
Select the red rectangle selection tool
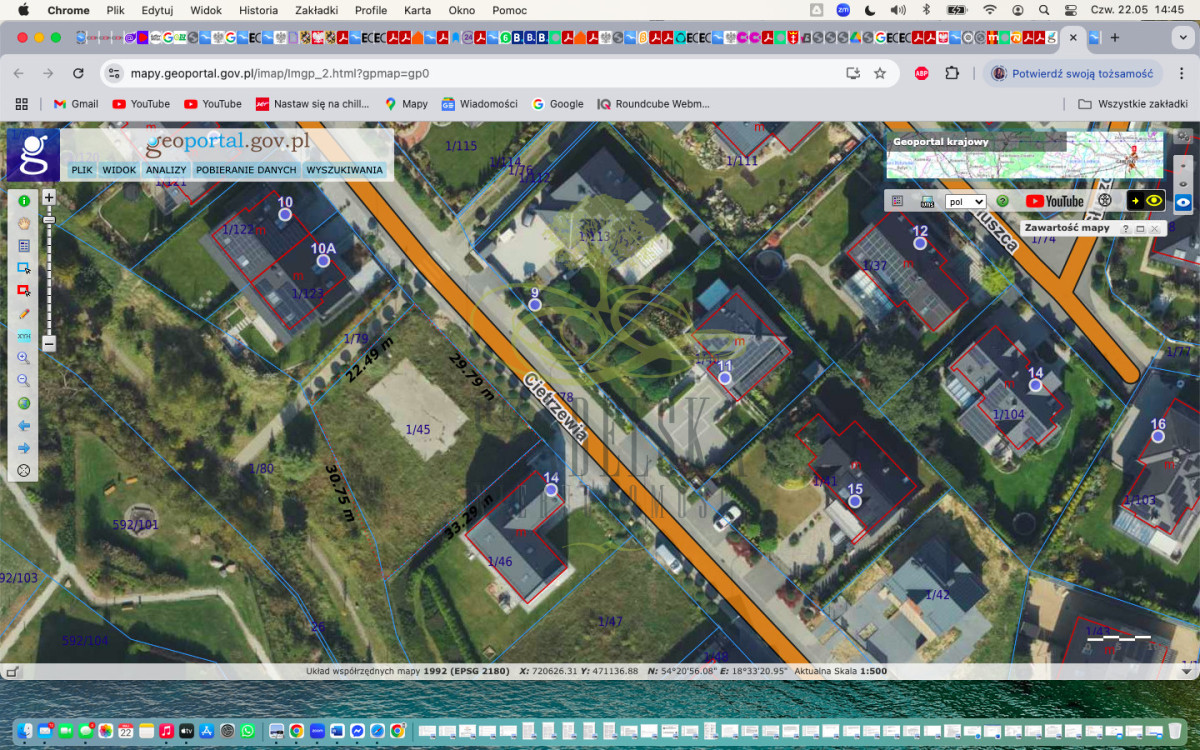[x=24, y=291]
